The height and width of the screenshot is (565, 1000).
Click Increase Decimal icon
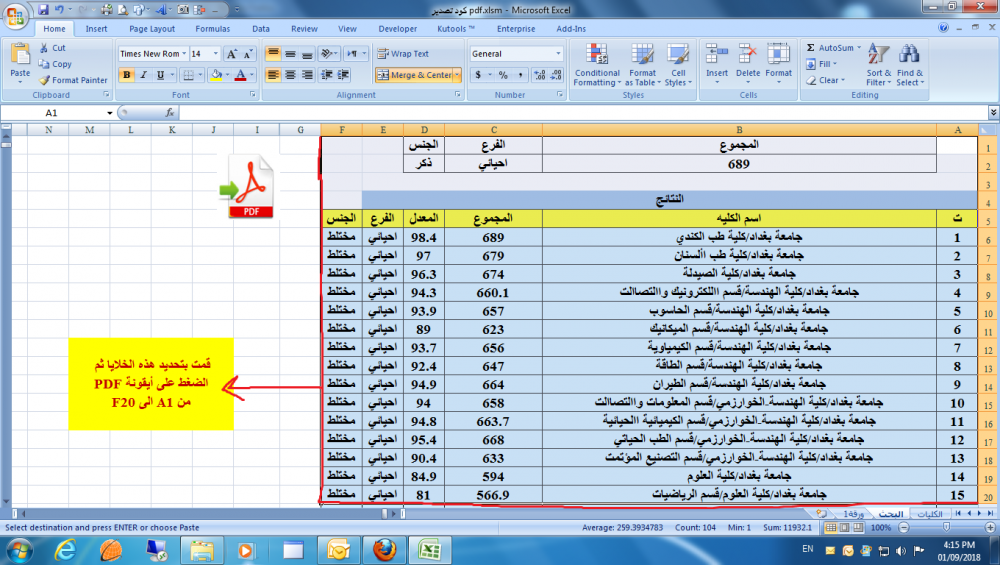click(540, 75)
